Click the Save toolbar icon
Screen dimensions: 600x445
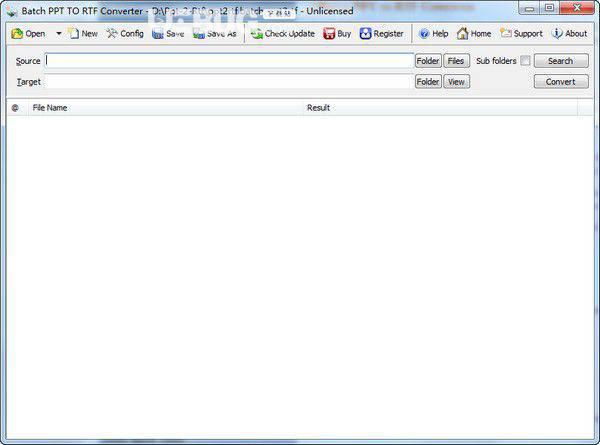point(168,34)
